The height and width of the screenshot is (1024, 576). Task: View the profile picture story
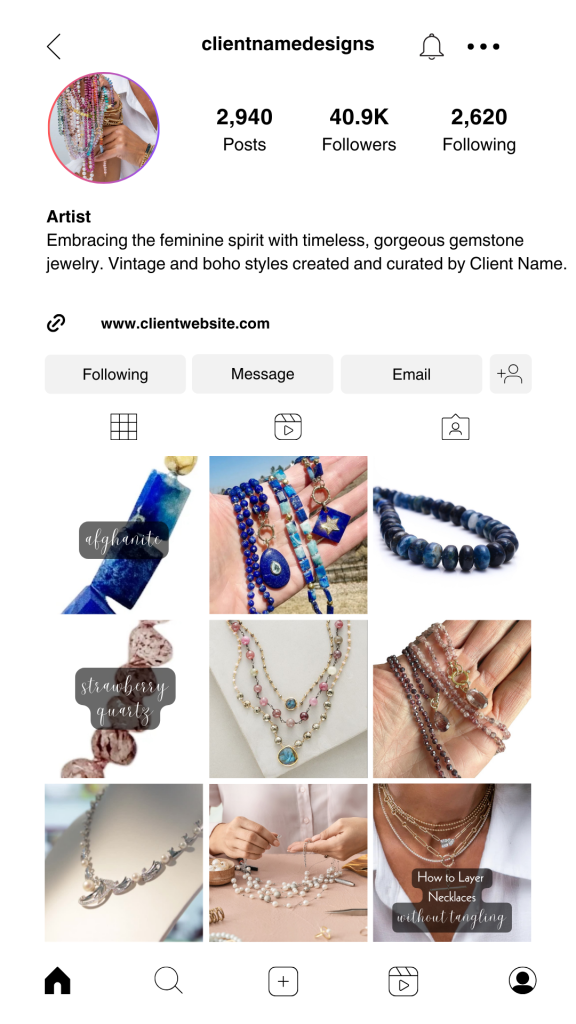click(103, 127)
